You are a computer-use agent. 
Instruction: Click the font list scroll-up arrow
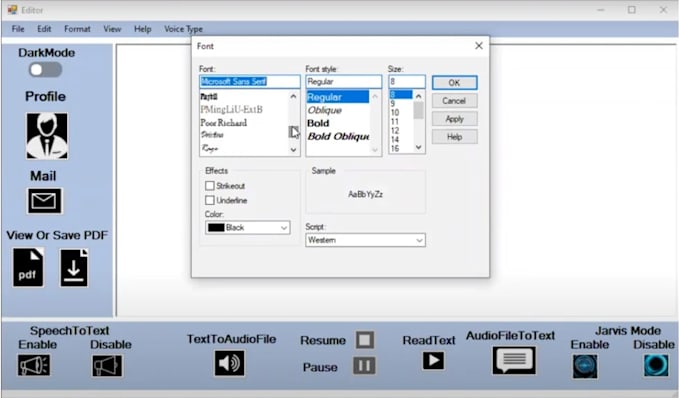click(294, 96)
